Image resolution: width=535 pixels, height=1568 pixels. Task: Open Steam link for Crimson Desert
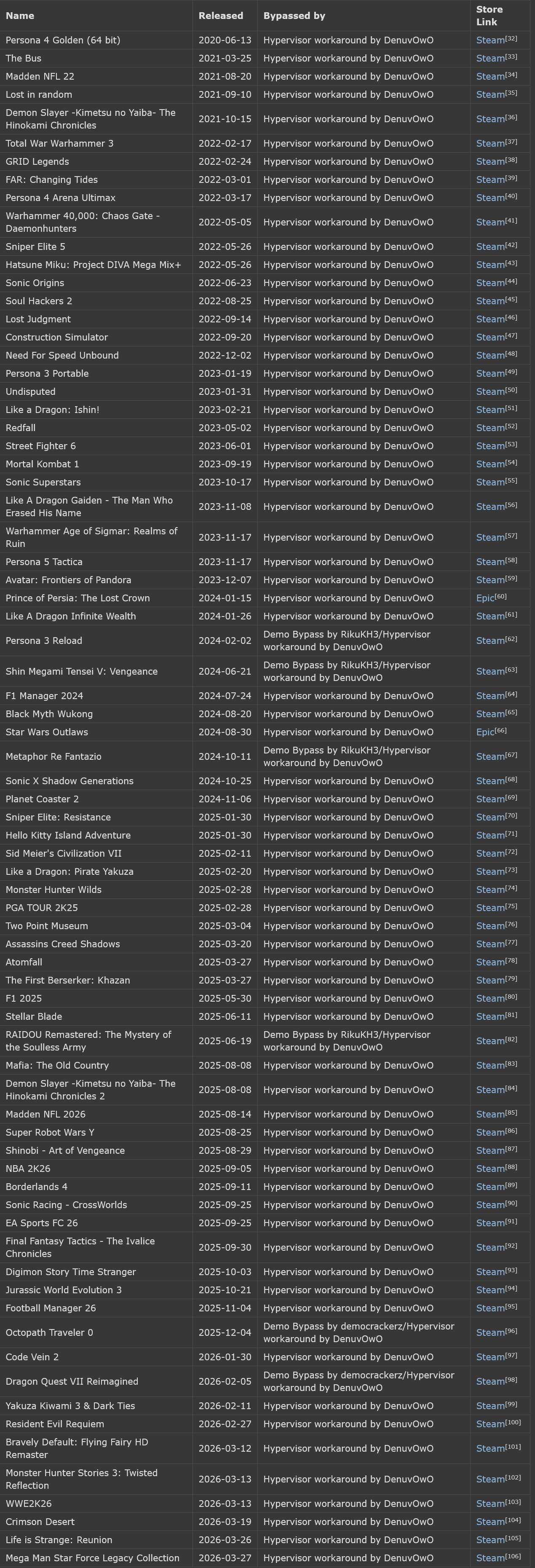490,1522
